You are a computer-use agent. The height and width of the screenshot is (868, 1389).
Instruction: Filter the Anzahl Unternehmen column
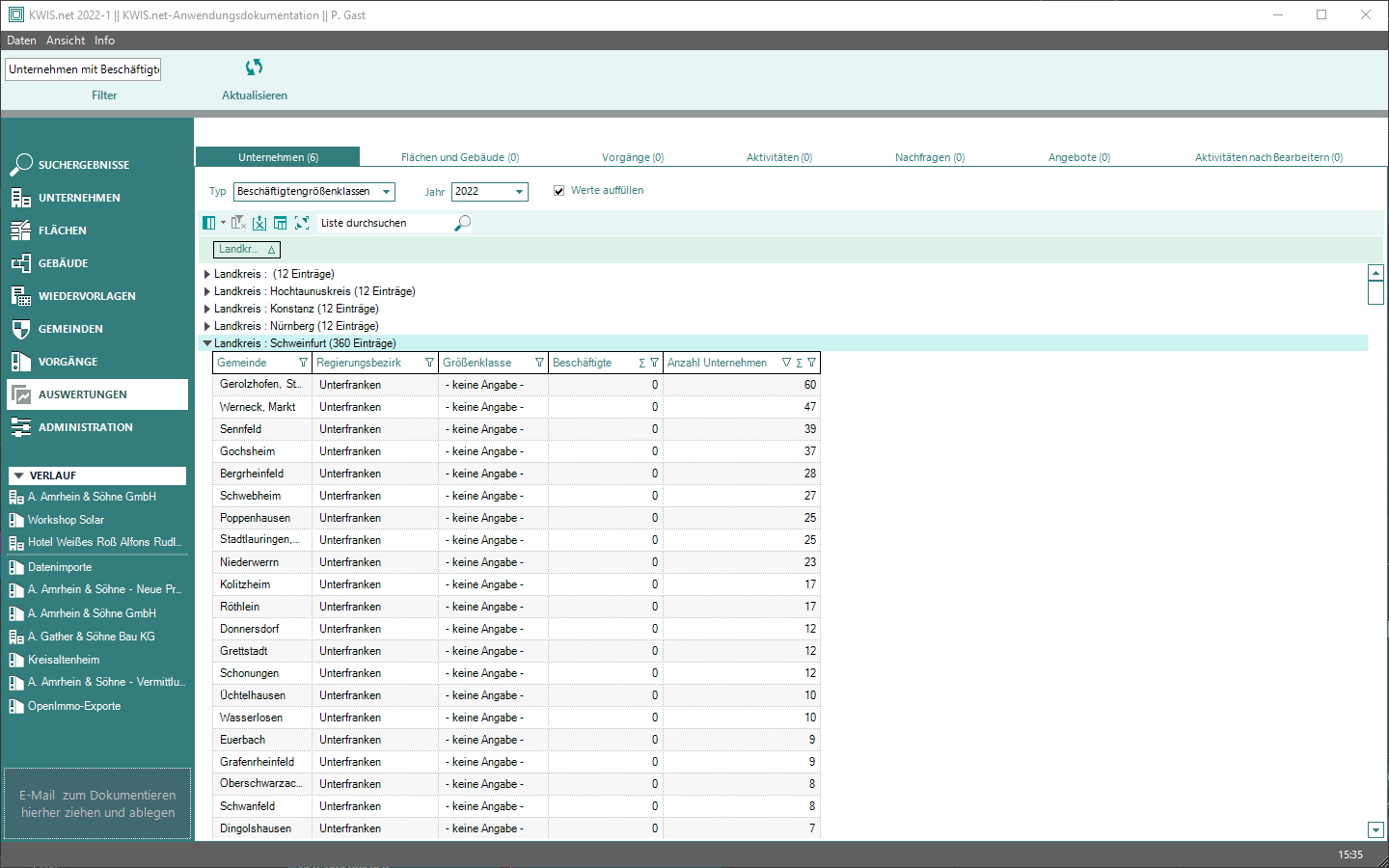coord(811,363)
